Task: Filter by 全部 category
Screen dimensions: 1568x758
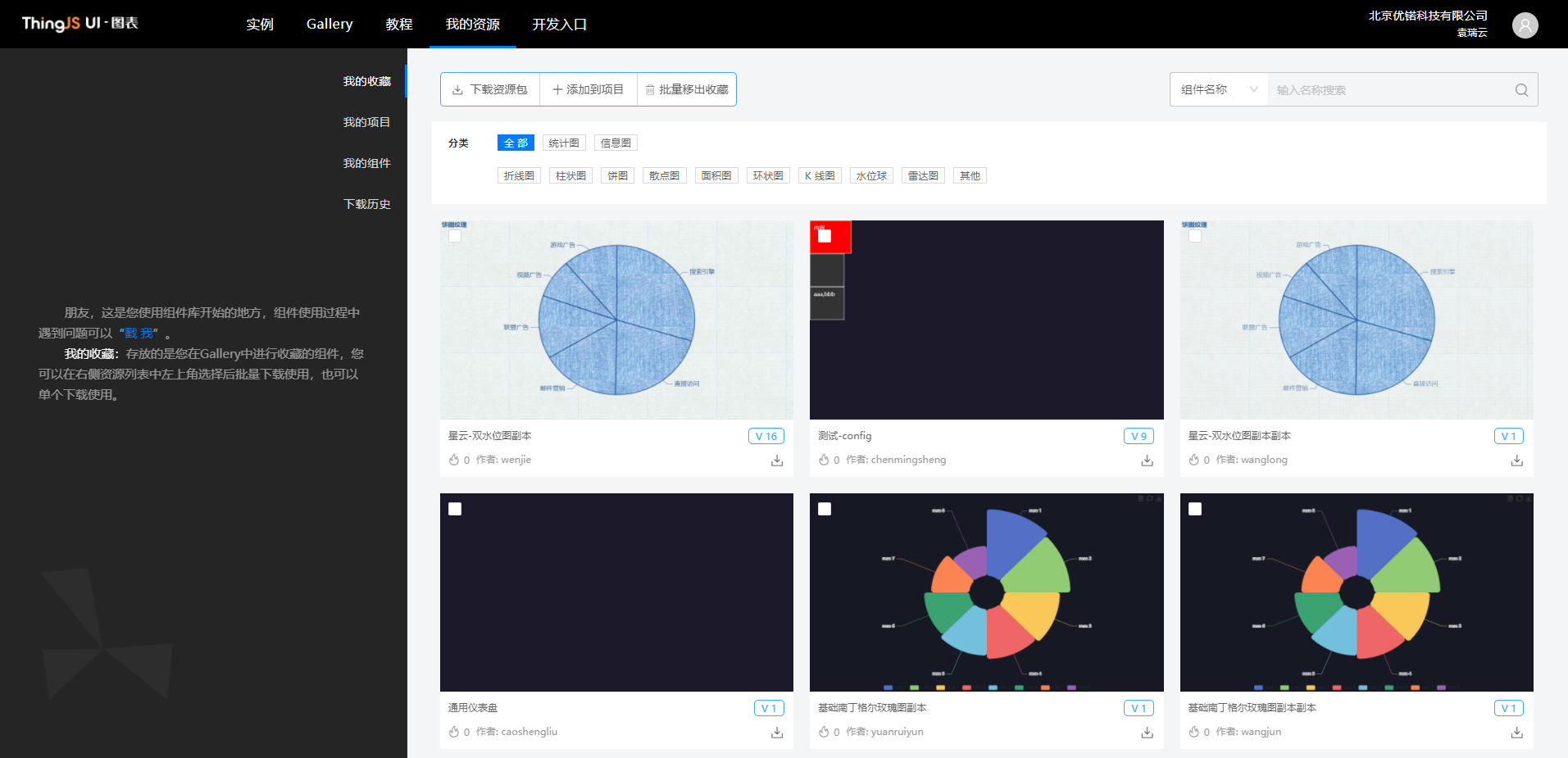Action: 516,143
